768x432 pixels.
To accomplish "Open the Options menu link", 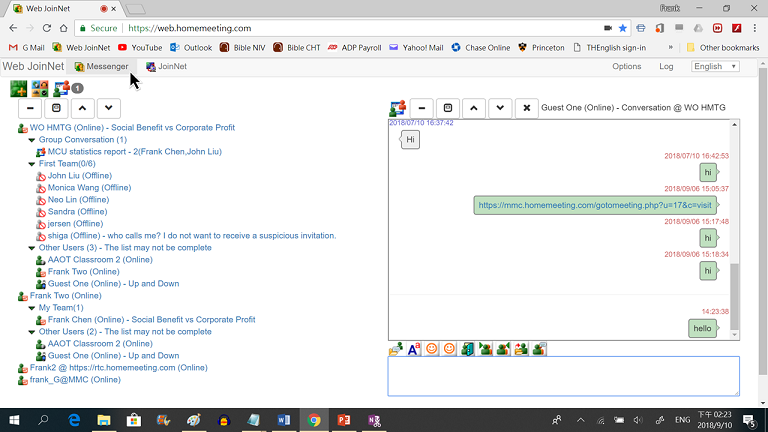I will (x=626, y=67).
